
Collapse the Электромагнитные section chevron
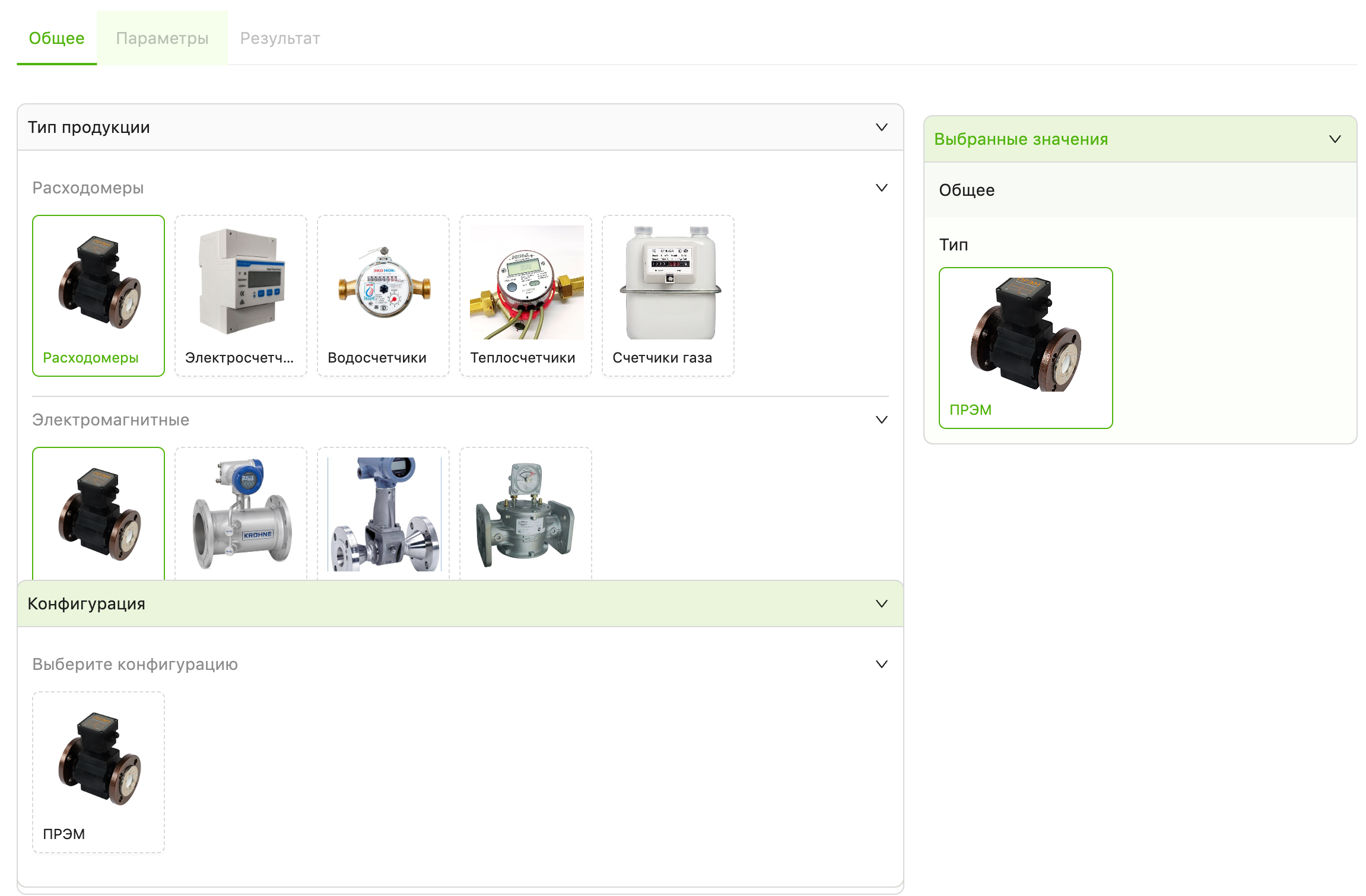point(882,420)
